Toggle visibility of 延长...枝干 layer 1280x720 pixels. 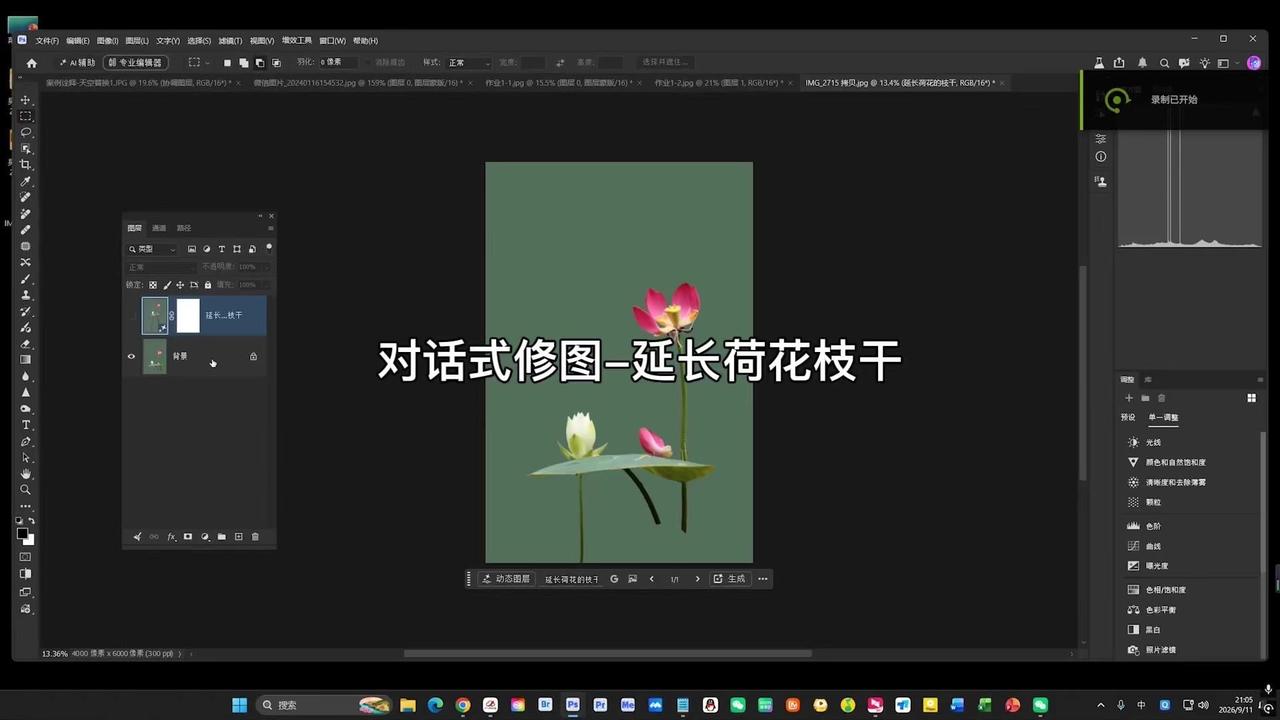click(131, 315)
